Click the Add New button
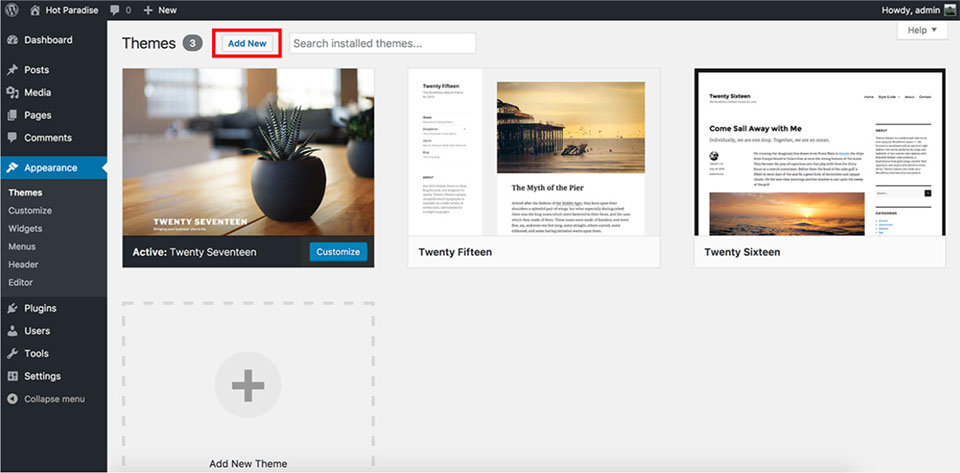This screenshot has width=960, height=473. click(x=246, y=44)
